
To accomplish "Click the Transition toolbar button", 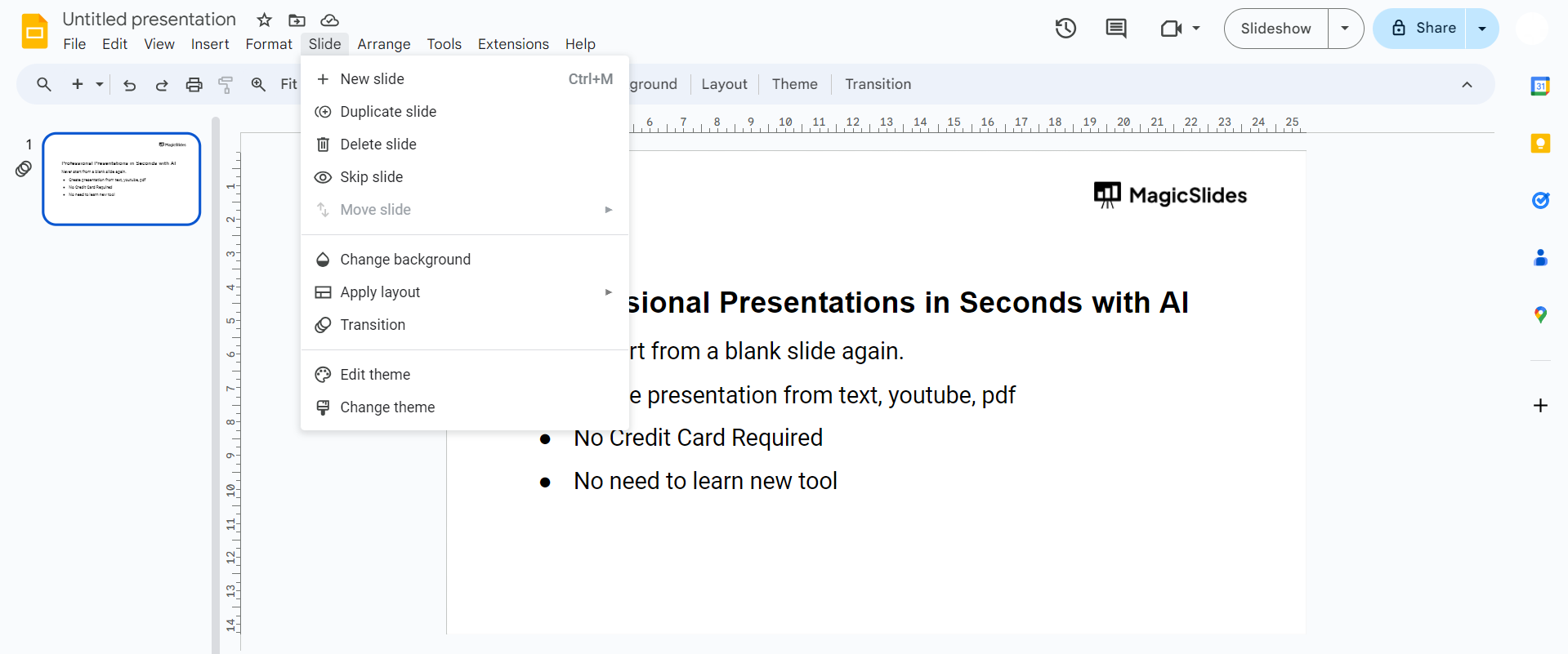I will click(878, 84).
